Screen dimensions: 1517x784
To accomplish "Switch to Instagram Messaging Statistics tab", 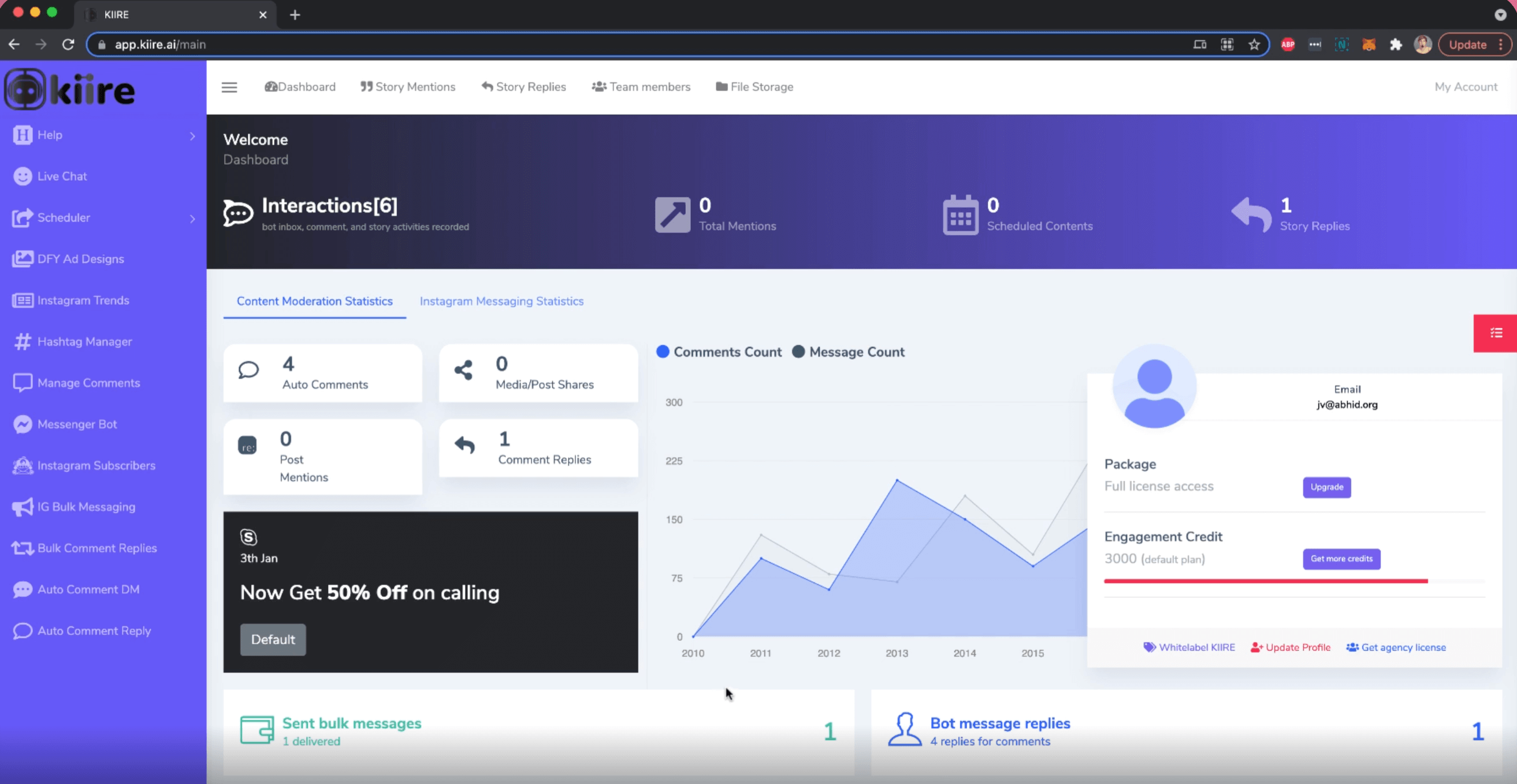I will pos(502,301).
